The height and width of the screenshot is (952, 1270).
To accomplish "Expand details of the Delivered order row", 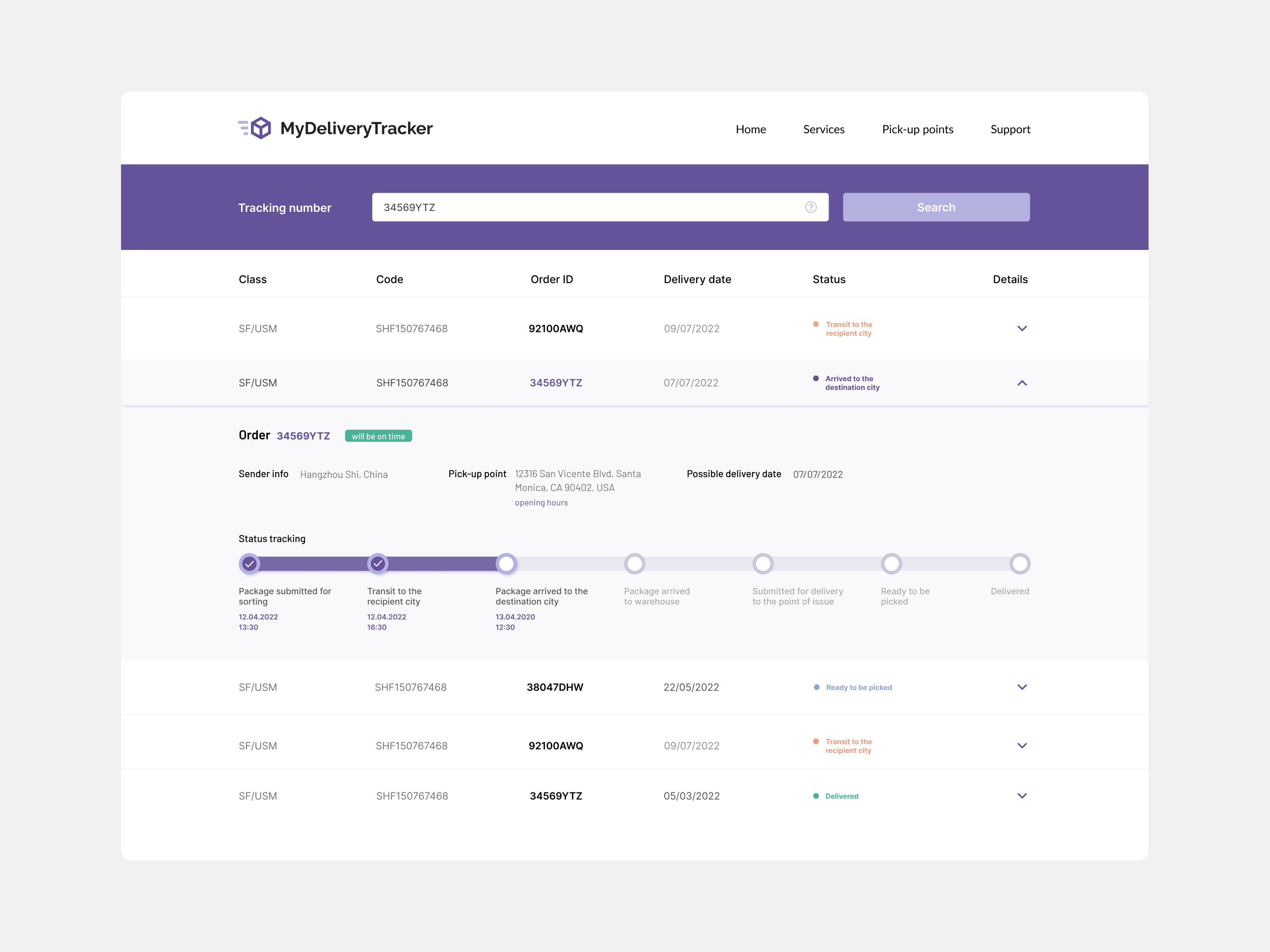I will click(1022, 795).
